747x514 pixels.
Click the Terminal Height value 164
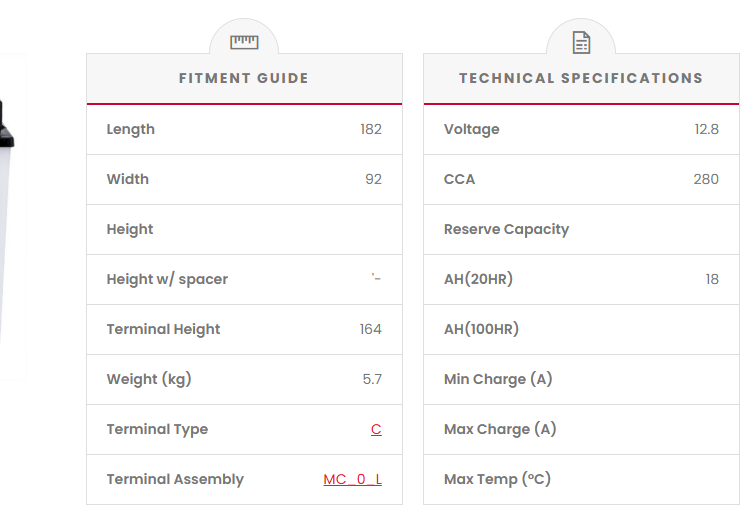coord(370,329)
